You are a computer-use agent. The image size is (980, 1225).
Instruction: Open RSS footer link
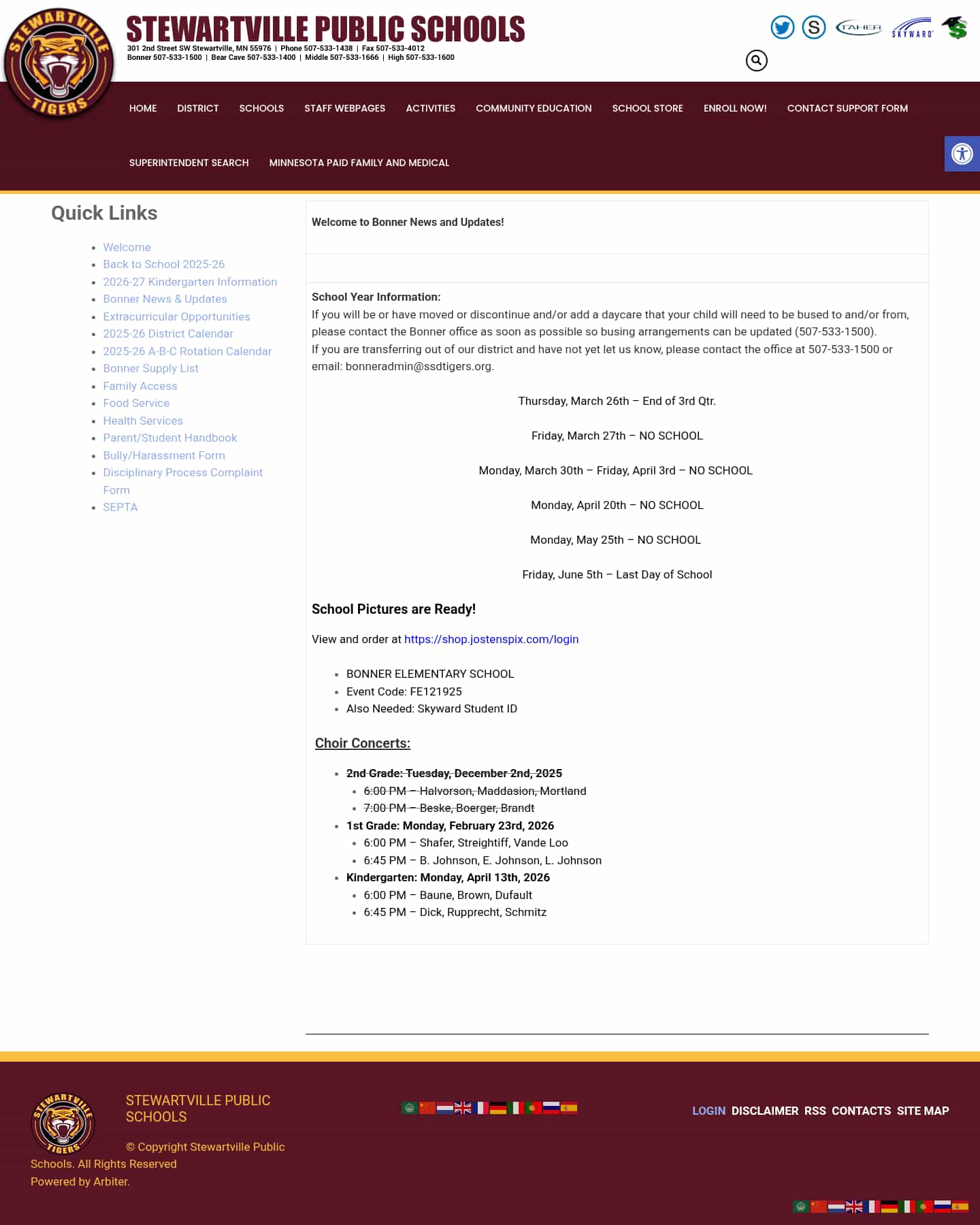pyautogui.click(x=815, y=1111)
